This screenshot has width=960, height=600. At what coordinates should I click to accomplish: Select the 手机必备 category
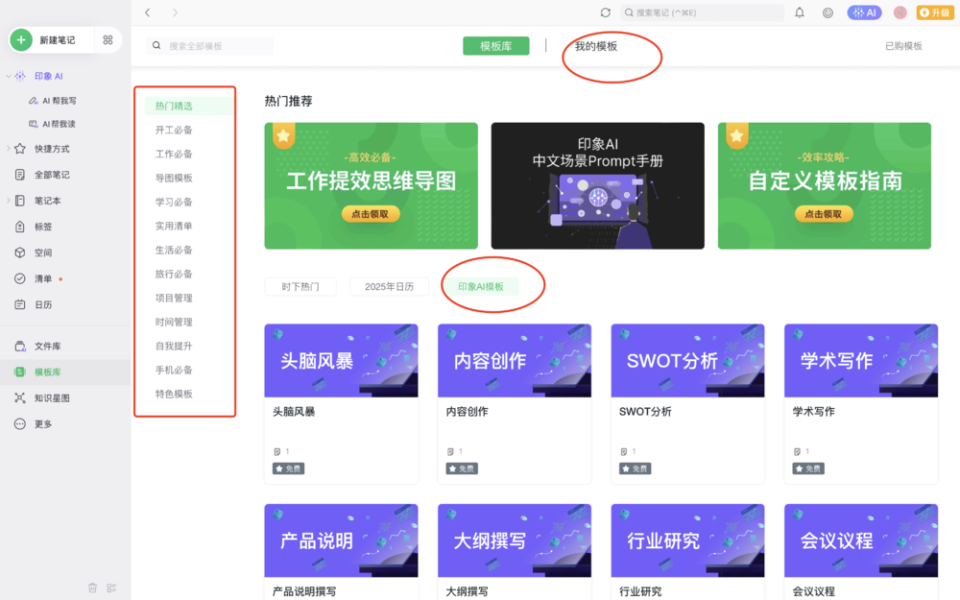174,370
